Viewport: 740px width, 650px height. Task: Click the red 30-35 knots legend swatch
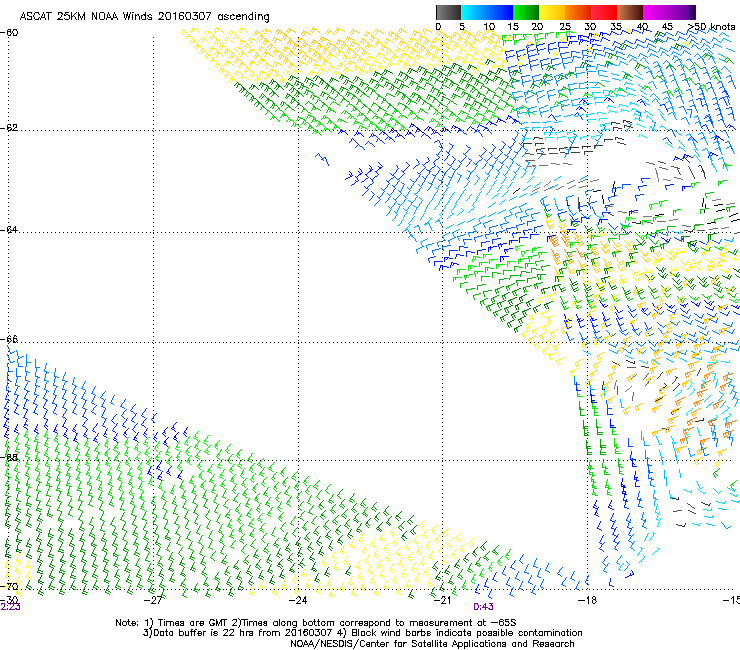(604, 12)
